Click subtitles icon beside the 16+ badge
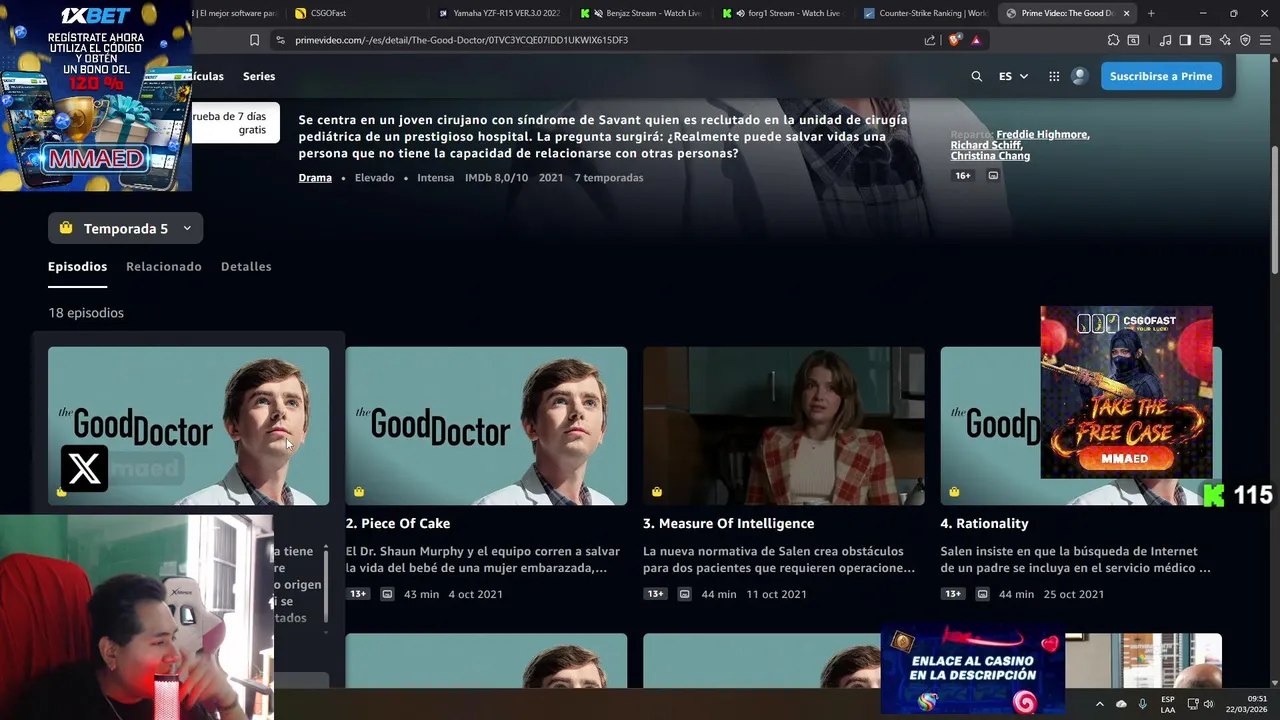The image size is (1280, 720). coord(993,175)
